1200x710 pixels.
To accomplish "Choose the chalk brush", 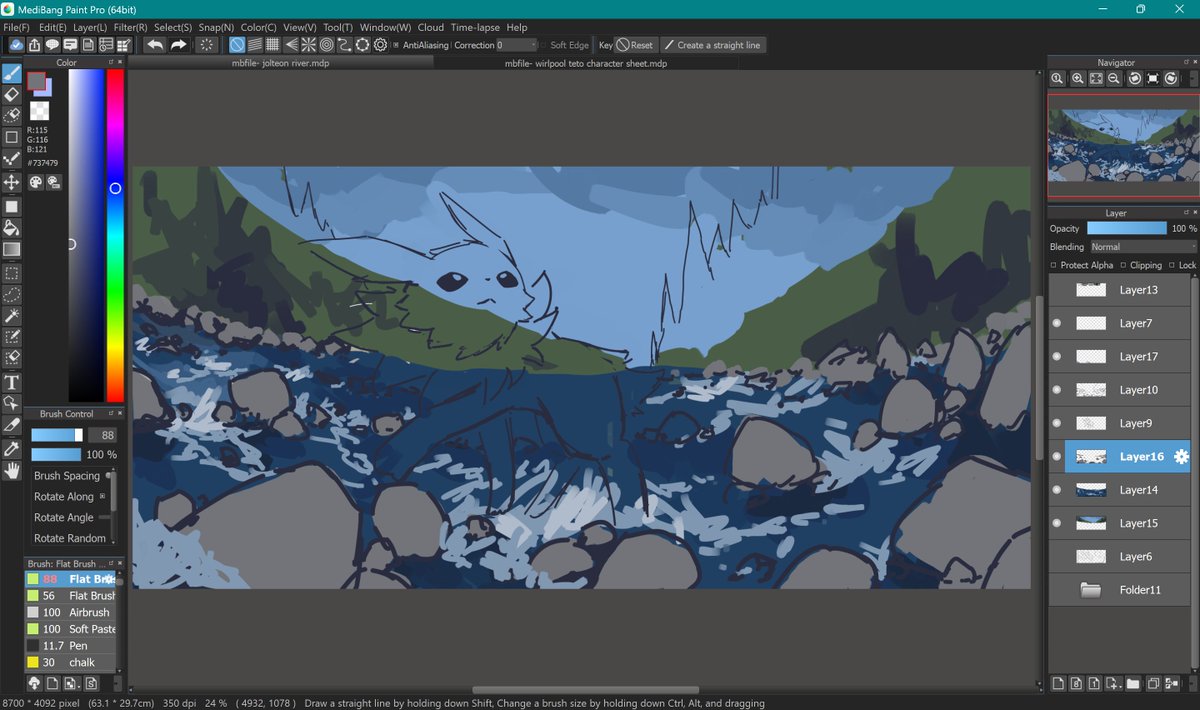I will [71, 662].
